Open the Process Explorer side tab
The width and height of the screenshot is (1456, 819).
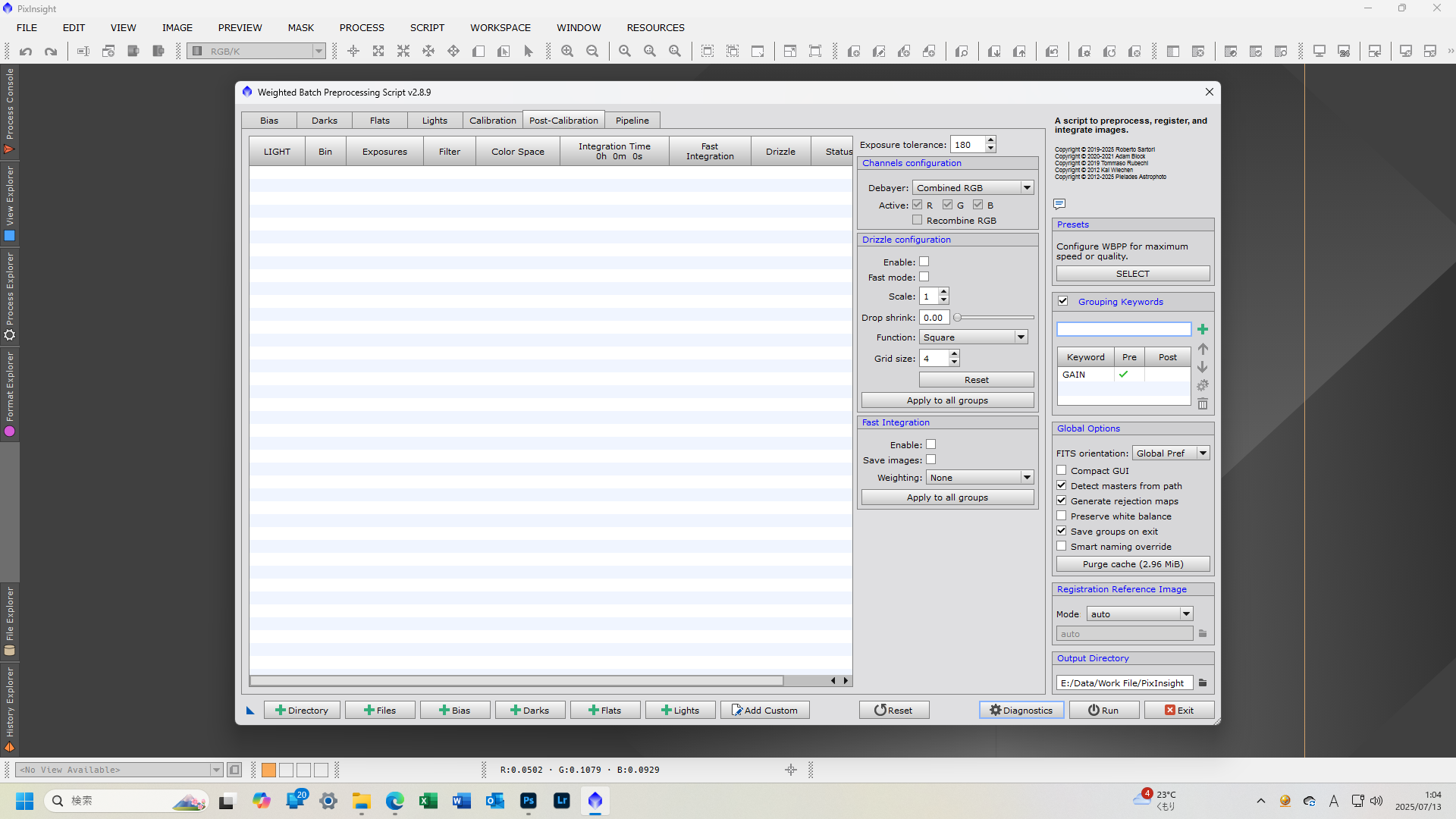point(10,296)
